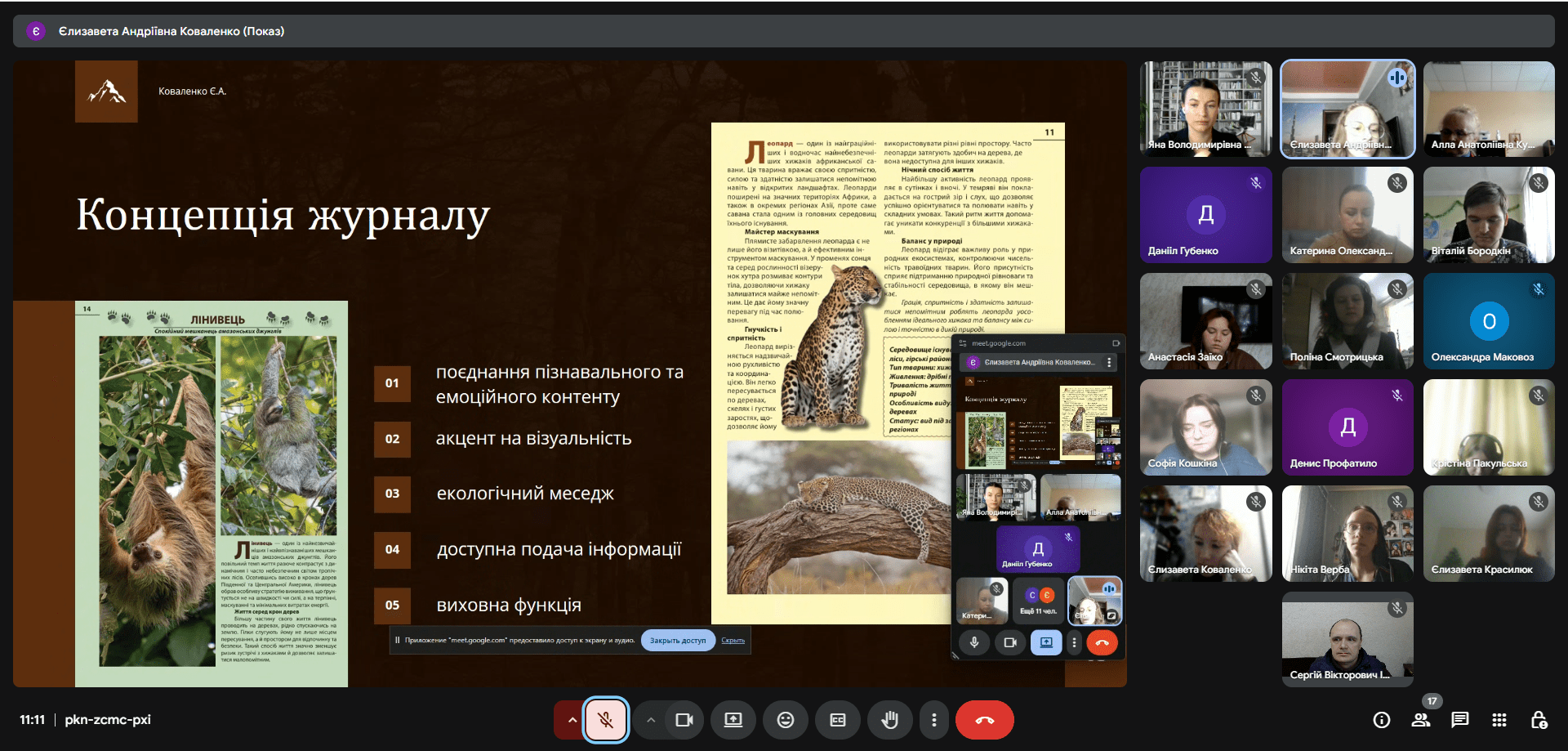Turn on closed captions
The width and height of the screenshot is (1568, 751).
tap(838, 720)
